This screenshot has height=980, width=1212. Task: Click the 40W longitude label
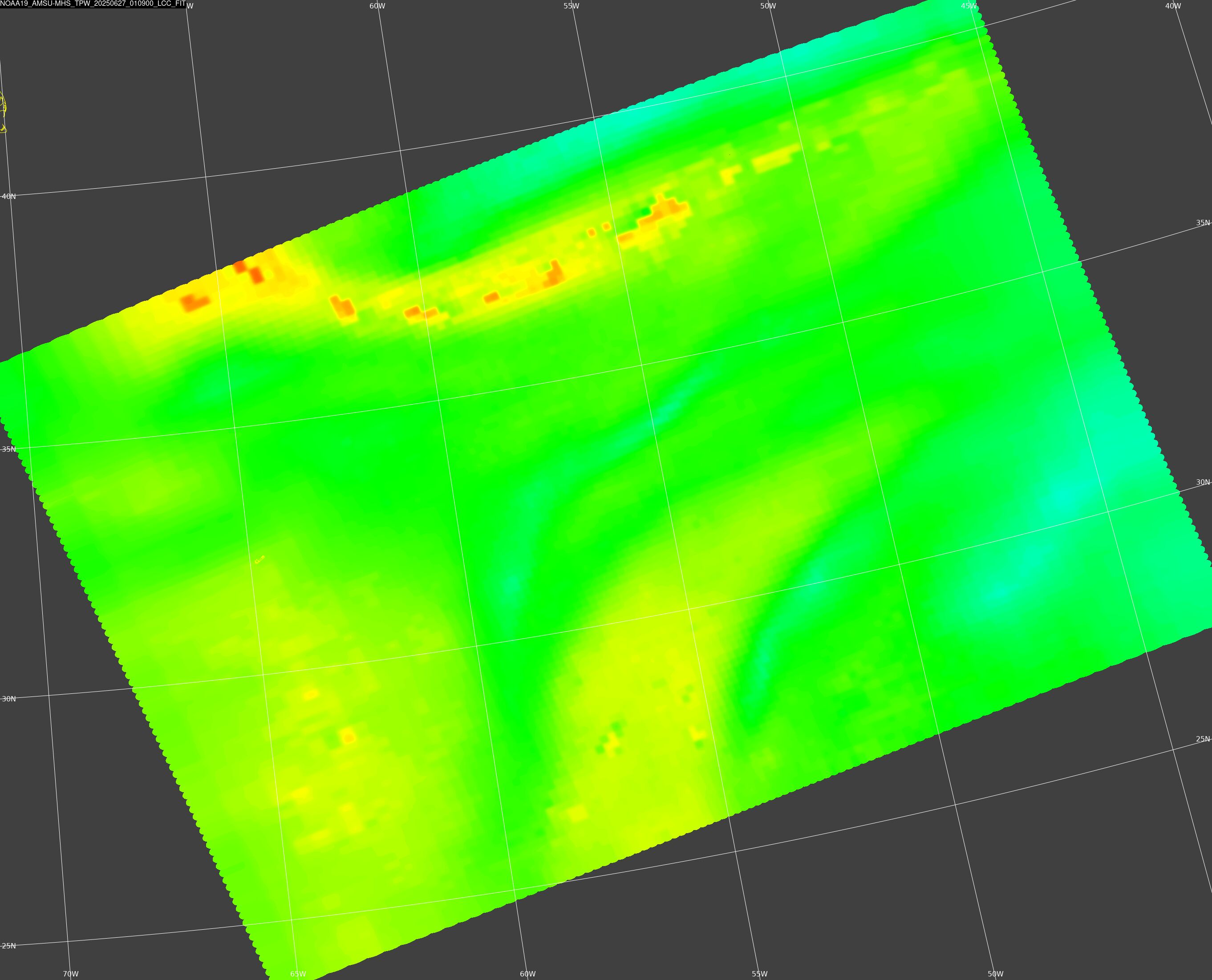[x=1173, y=6]
